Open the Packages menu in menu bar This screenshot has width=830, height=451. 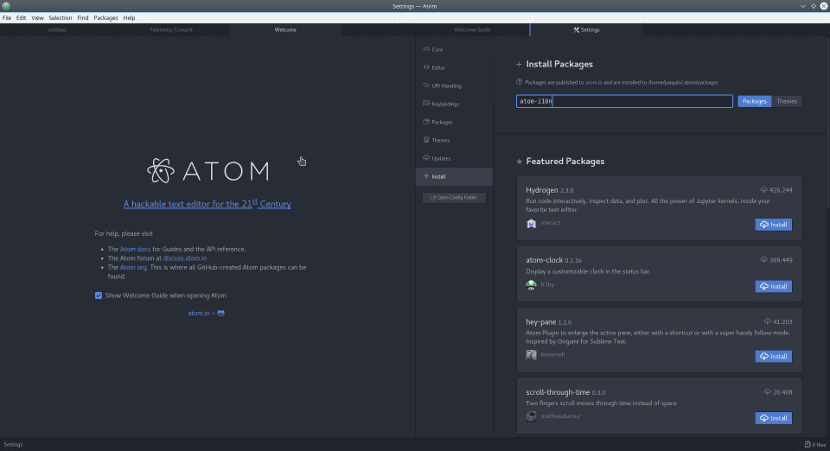point(105,18)
